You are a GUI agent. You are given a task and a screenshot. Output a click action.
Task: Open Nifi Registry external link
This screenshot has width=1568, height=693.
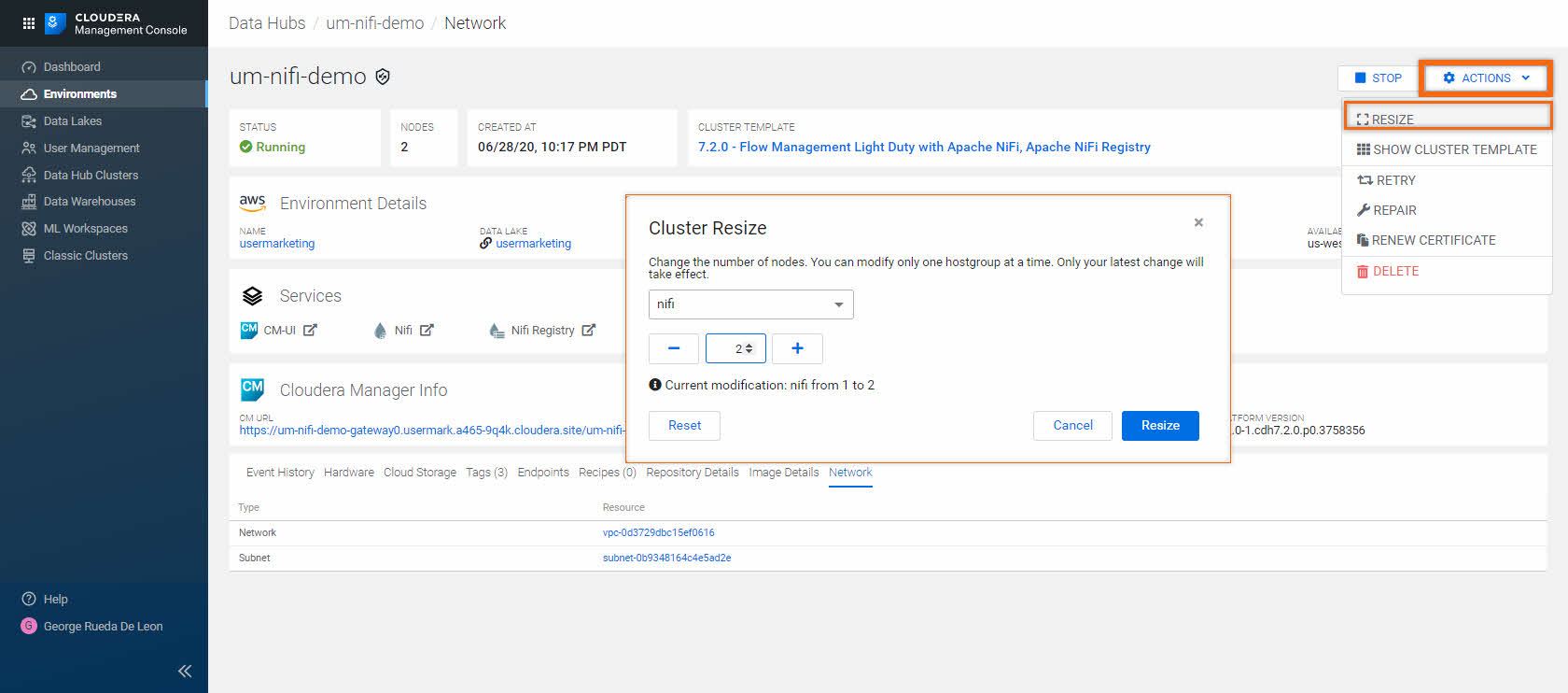coord(589,330)
